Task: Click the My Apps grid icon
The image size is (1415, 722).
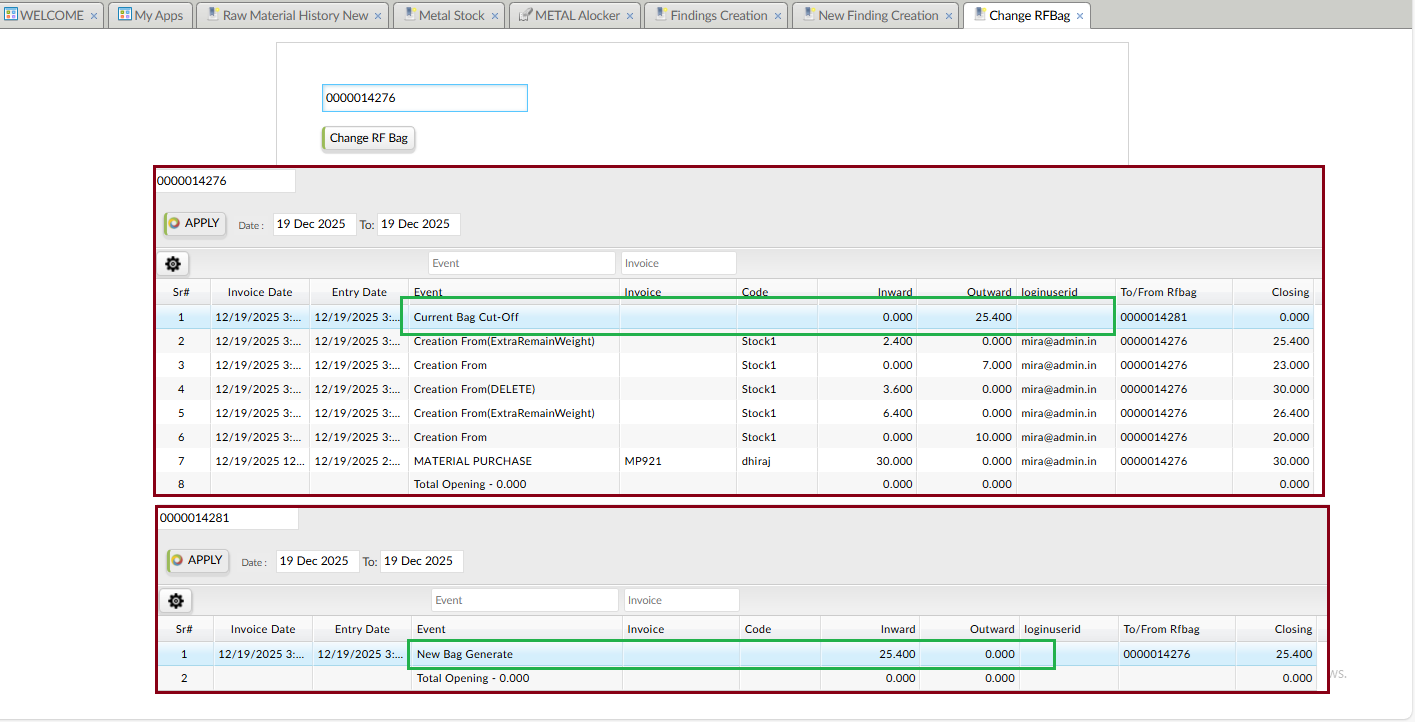Action: click(x=125, y=15)
